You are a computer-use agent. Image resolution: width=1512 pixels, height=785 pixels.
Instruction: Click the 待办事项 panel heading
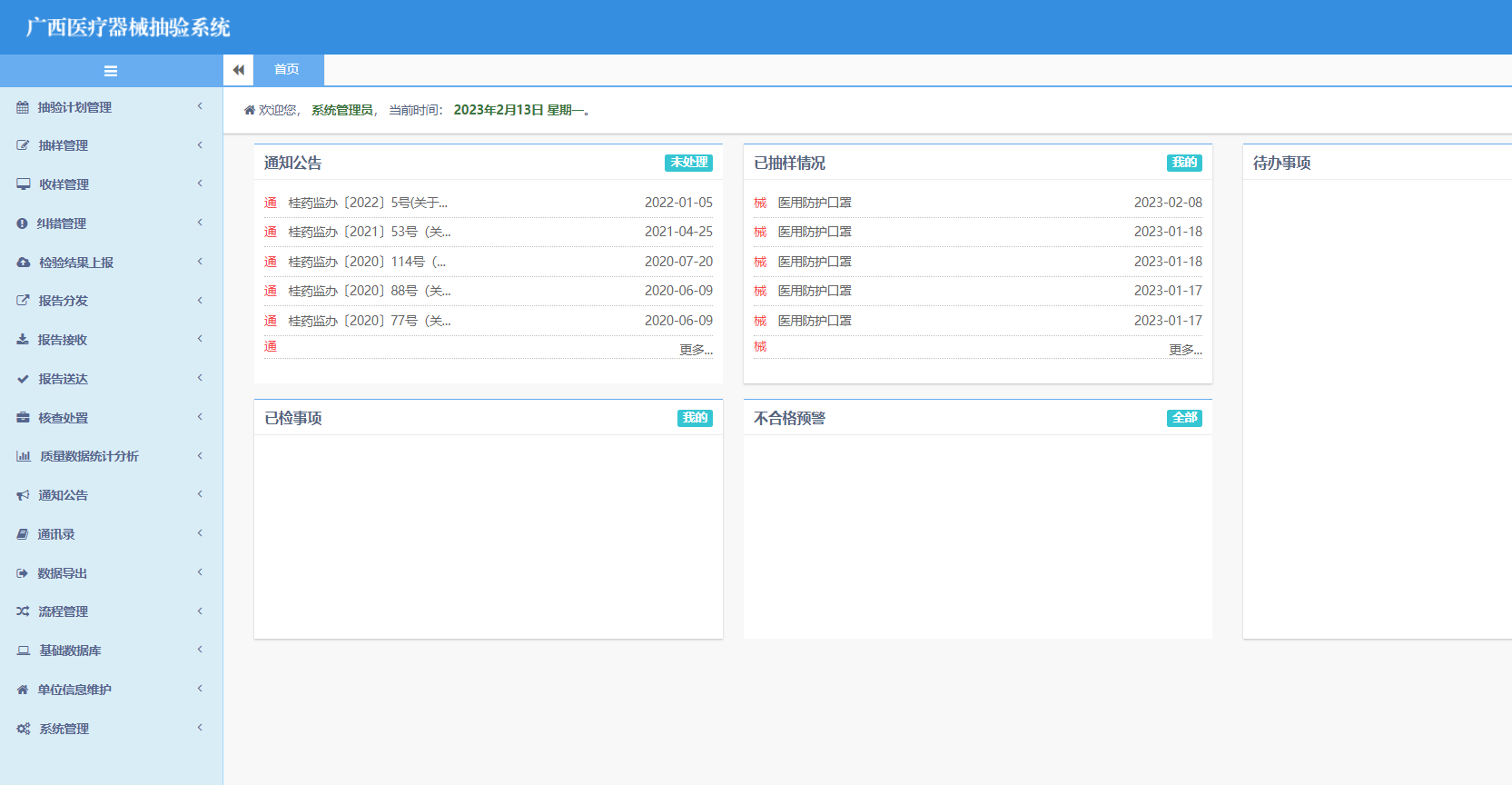1281,163
